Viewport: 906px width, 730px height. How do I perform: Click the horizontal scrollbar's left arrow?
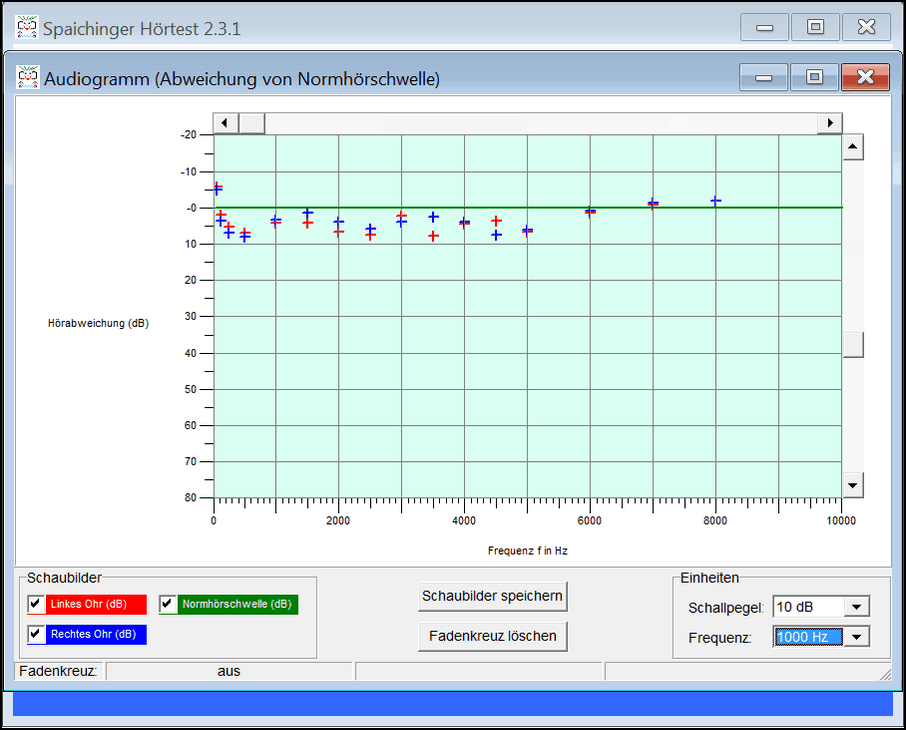coord(225,123)
